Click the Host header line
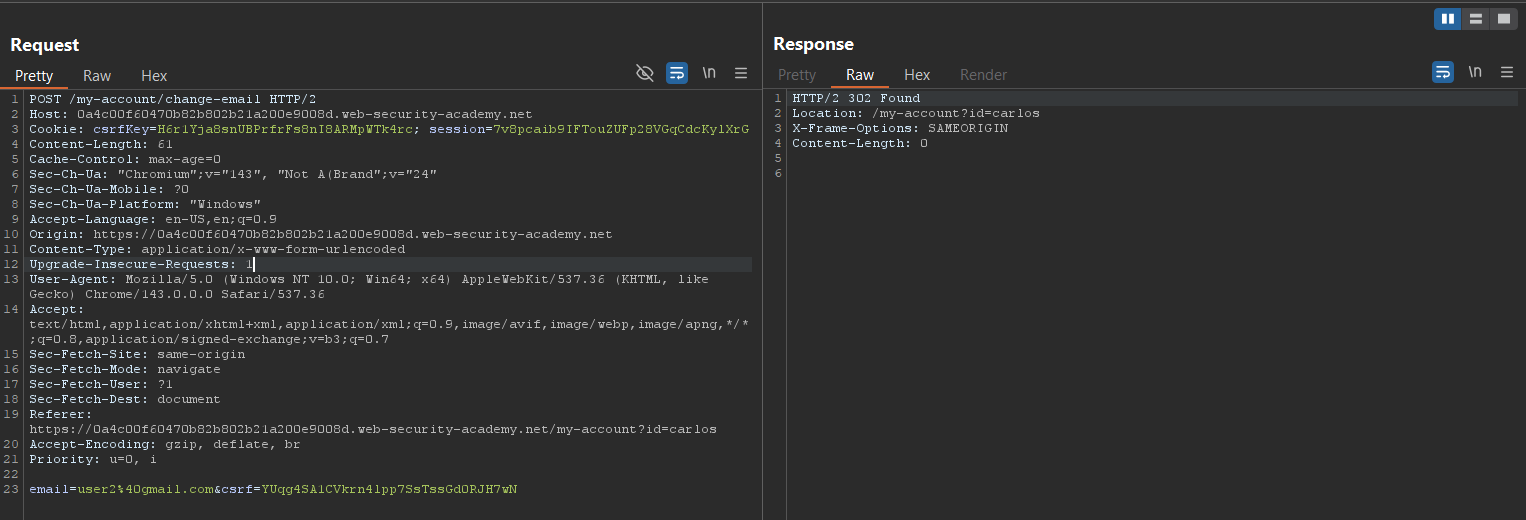The width and height of the screenshot is (1526, 520). point(280,114)
